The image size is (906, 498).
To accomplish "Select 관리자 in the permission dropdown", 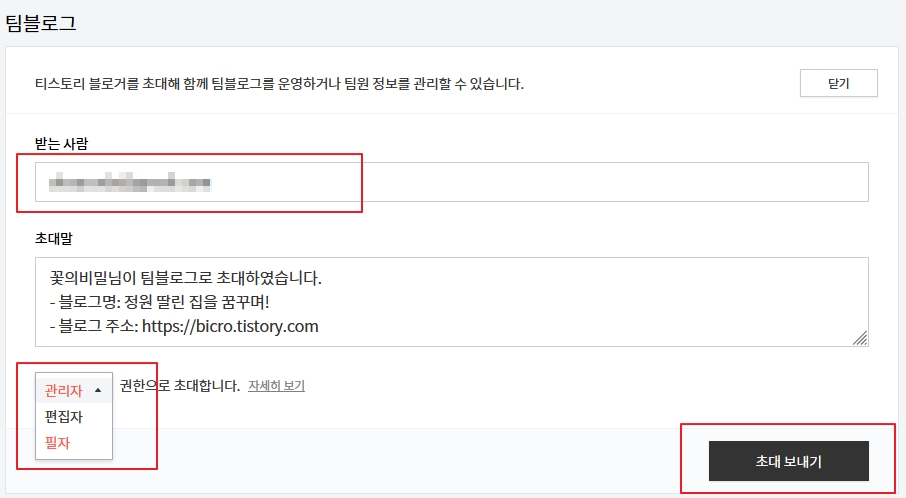I will pyautogui.click(x=64, y=391).
